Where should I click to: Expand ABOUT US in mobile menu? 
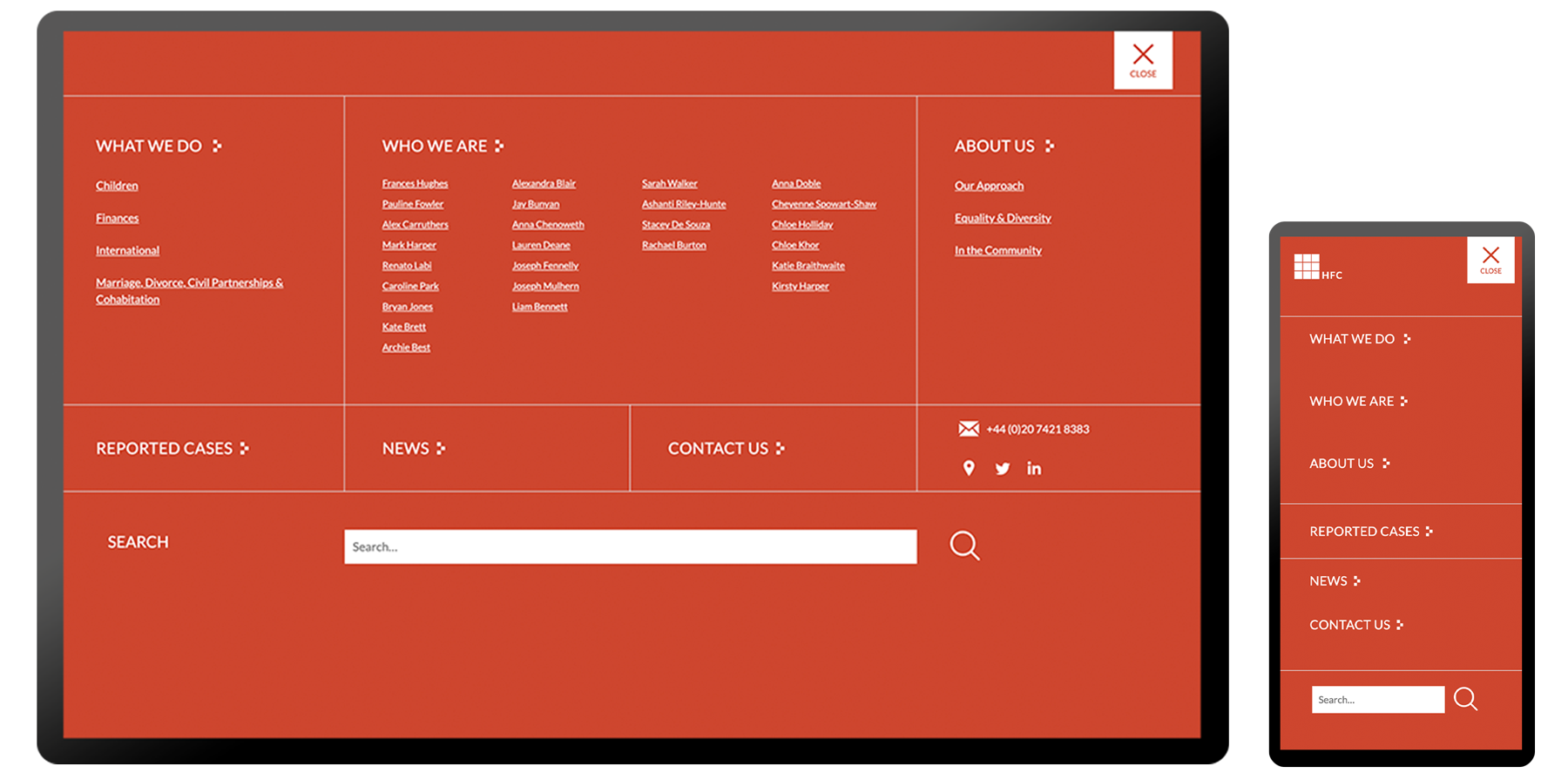pyautogui.click(x=1348, y=464)
